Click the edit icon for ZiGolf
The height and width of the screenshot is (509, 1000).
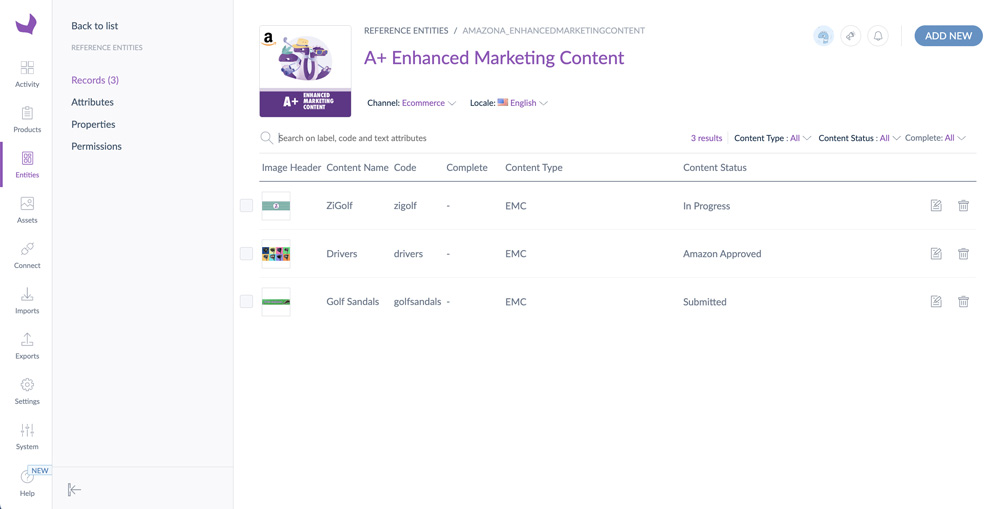(x=936, y=205)
